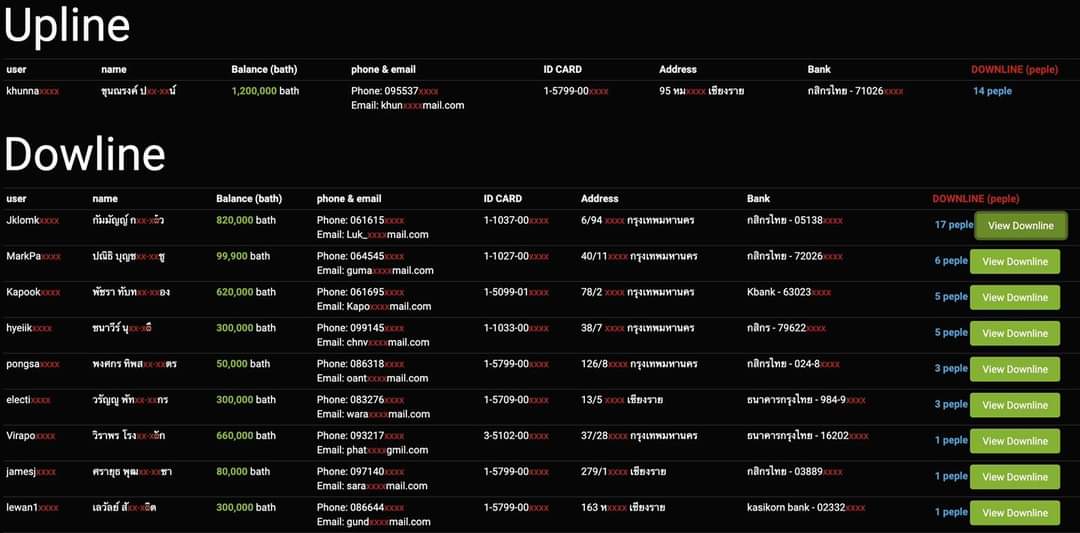Select address beginning 40/11

pos(639,256)
